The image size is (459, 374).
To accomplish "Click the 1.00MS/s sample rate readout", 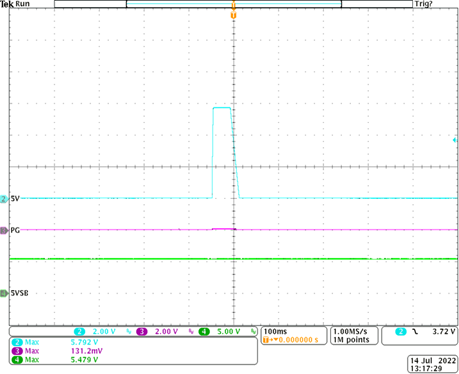I will coord(350,332).
